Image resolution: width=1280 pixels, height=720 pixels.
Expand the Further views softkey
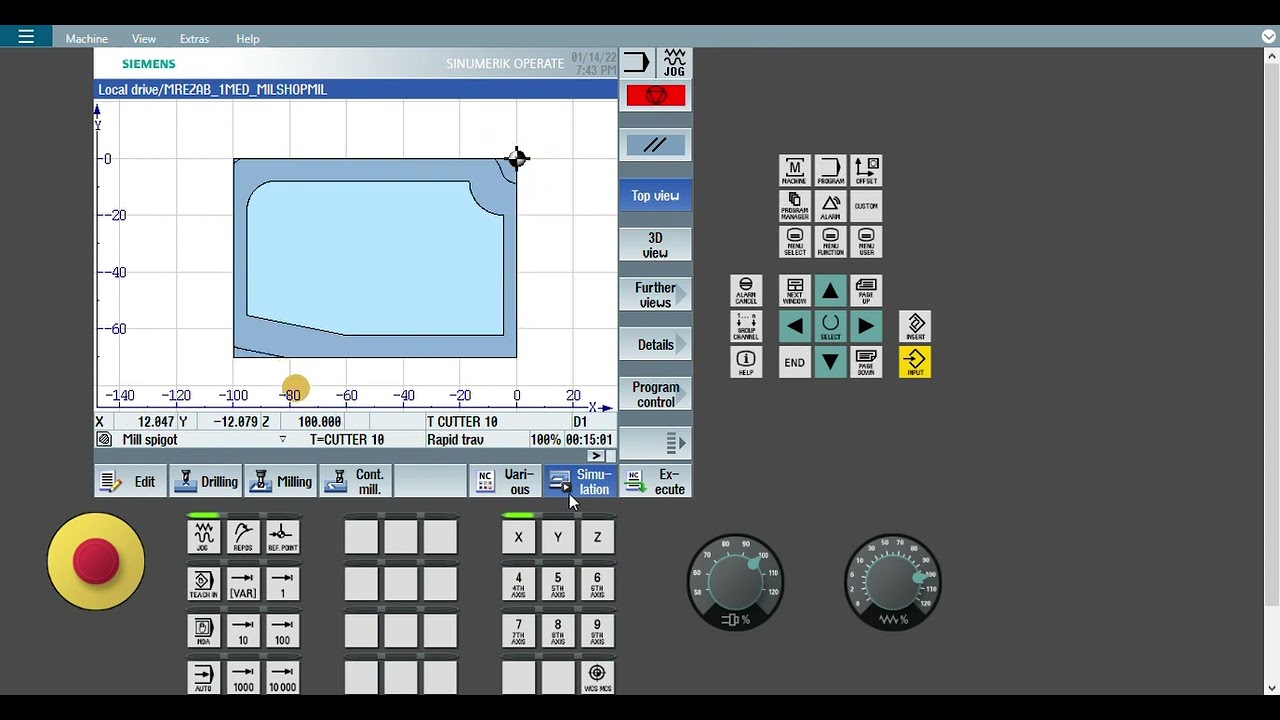[x=655, y=295]
